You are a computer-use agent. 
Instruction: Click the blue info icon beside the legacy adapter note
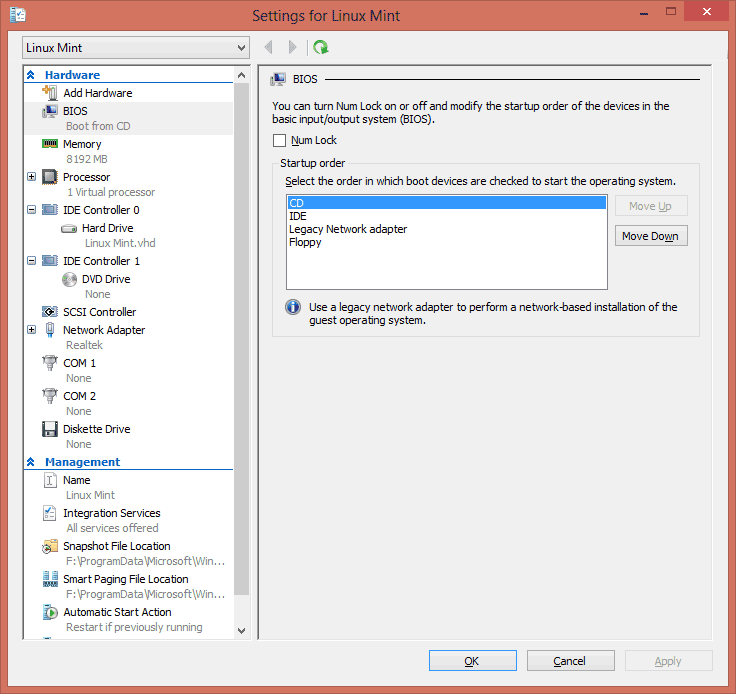[293, 307]
